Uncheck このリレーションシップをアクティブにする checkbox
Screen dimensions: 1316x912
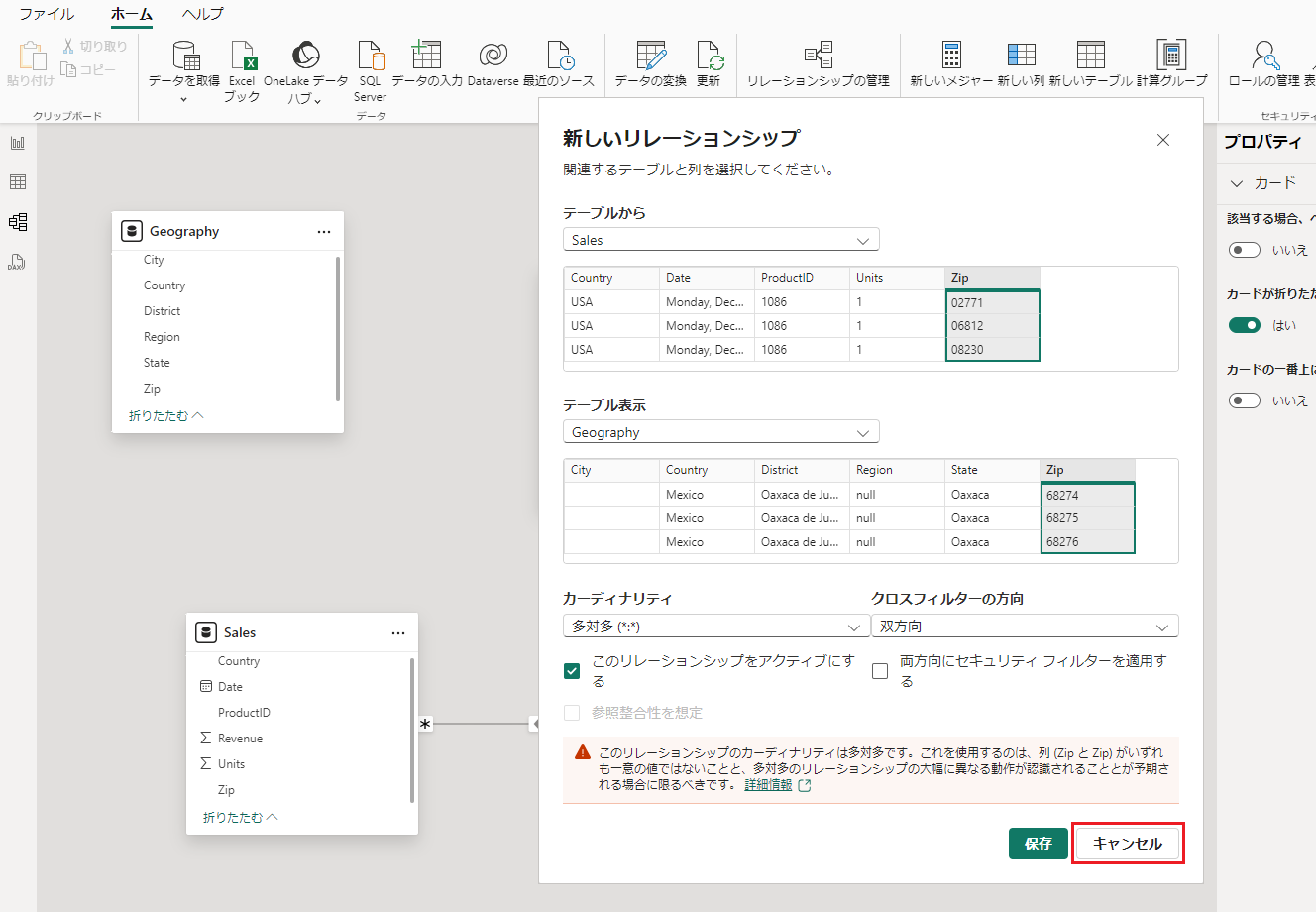coord(572,671)
